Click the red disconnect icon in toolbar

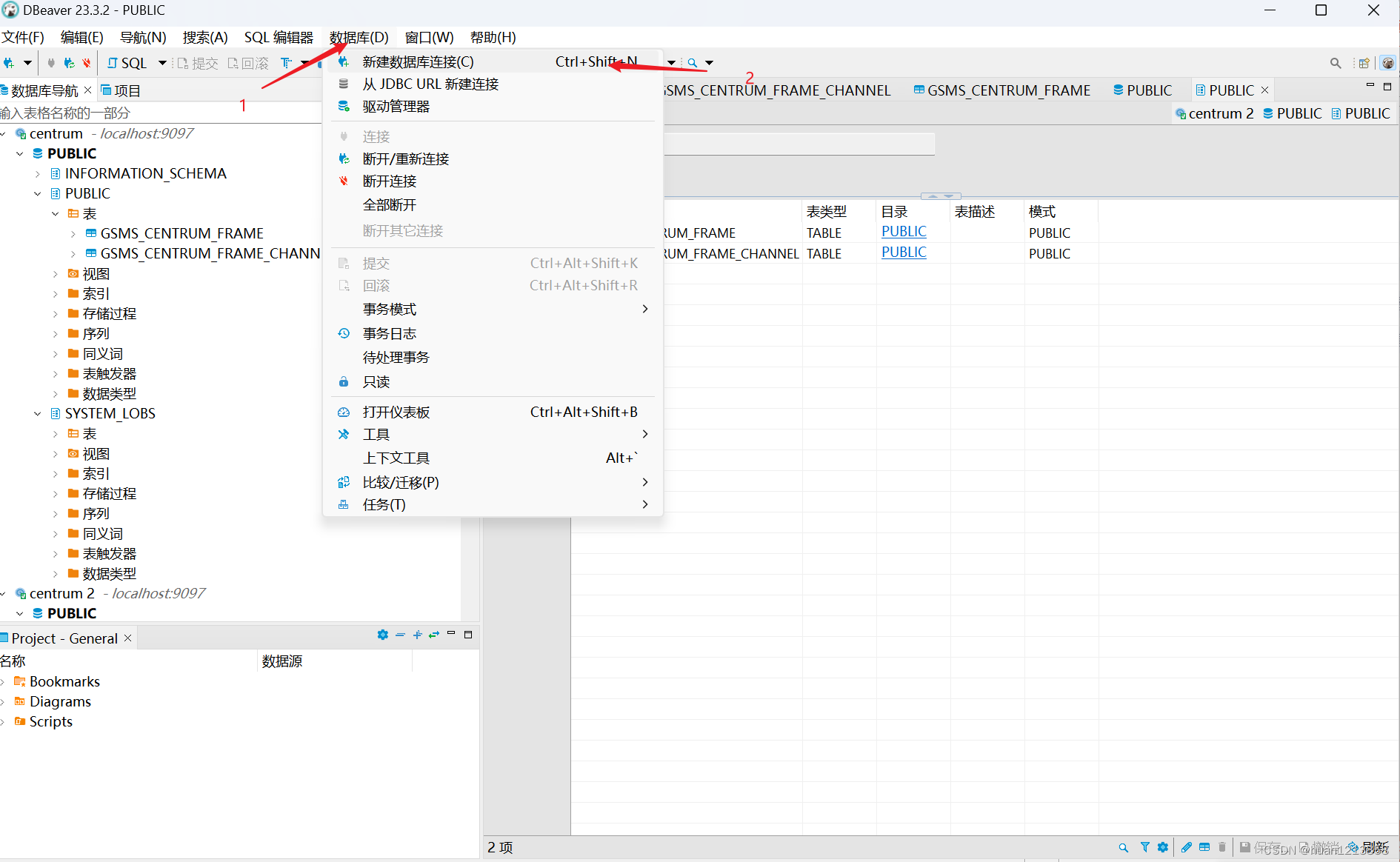coord(87,63)
